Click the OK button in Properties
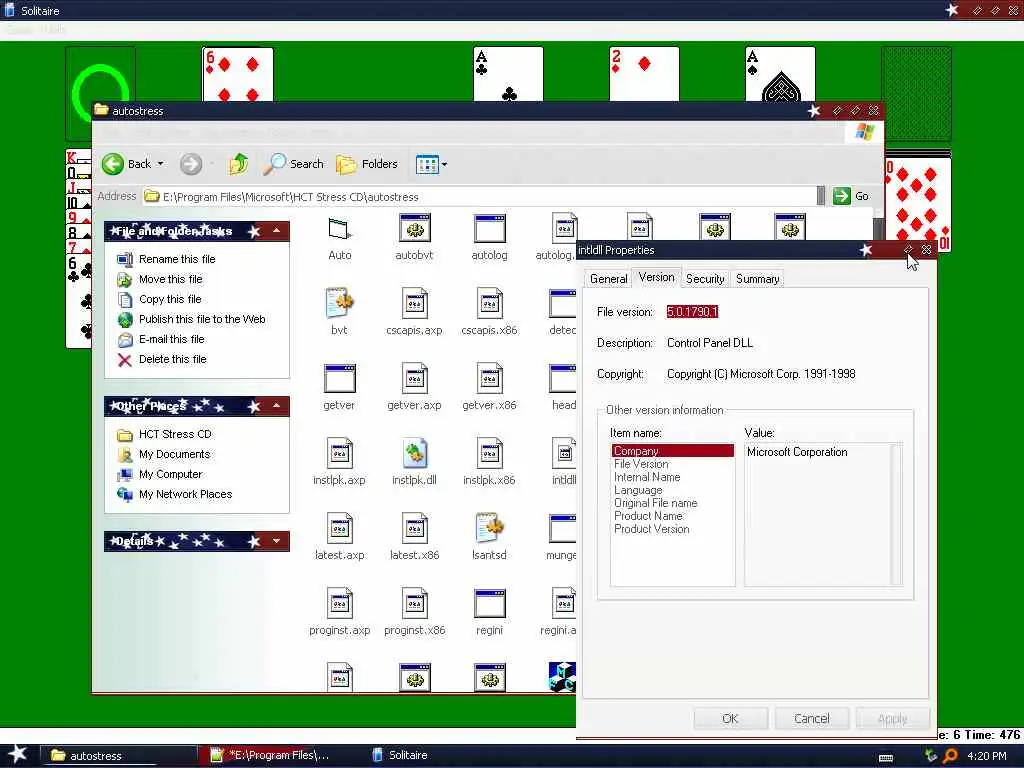Viewport: 1024px width, 768px height. (730, 718)
